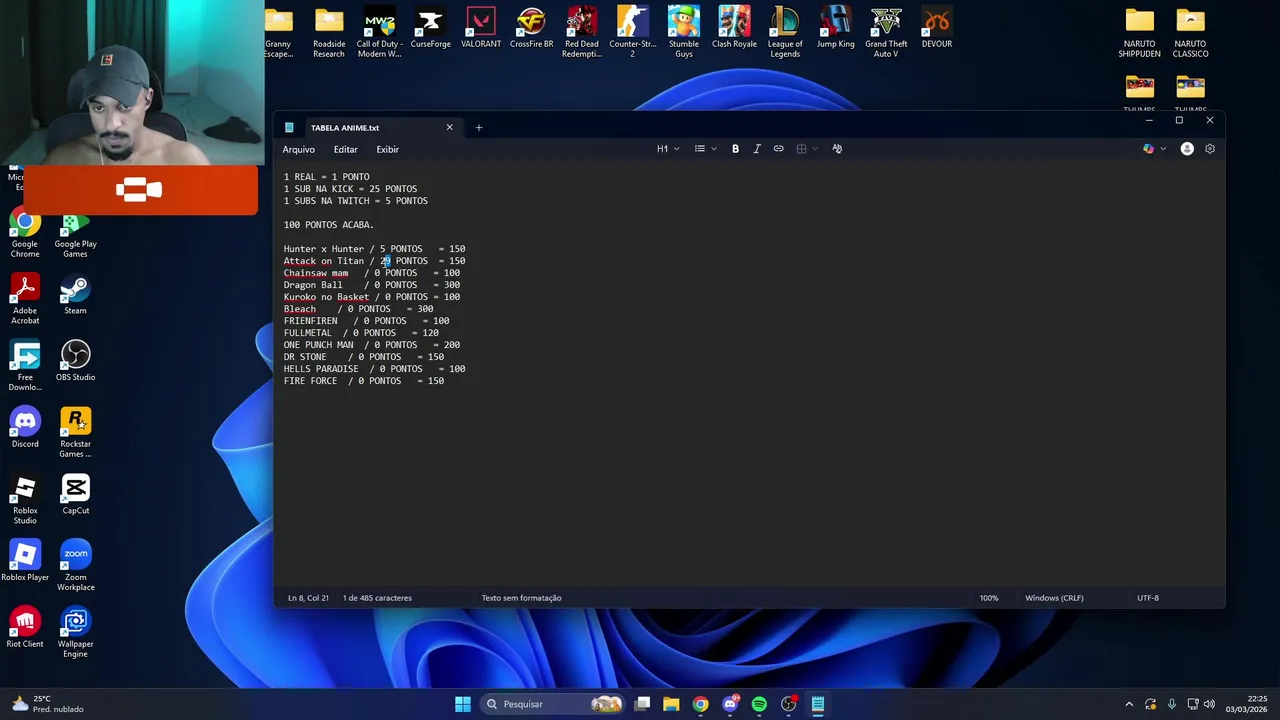Image resolution: width=1280 pixels, height=720 pixels.
Task: Click the UTF-8 encoding indicator
Action: tap(1148, 598)
